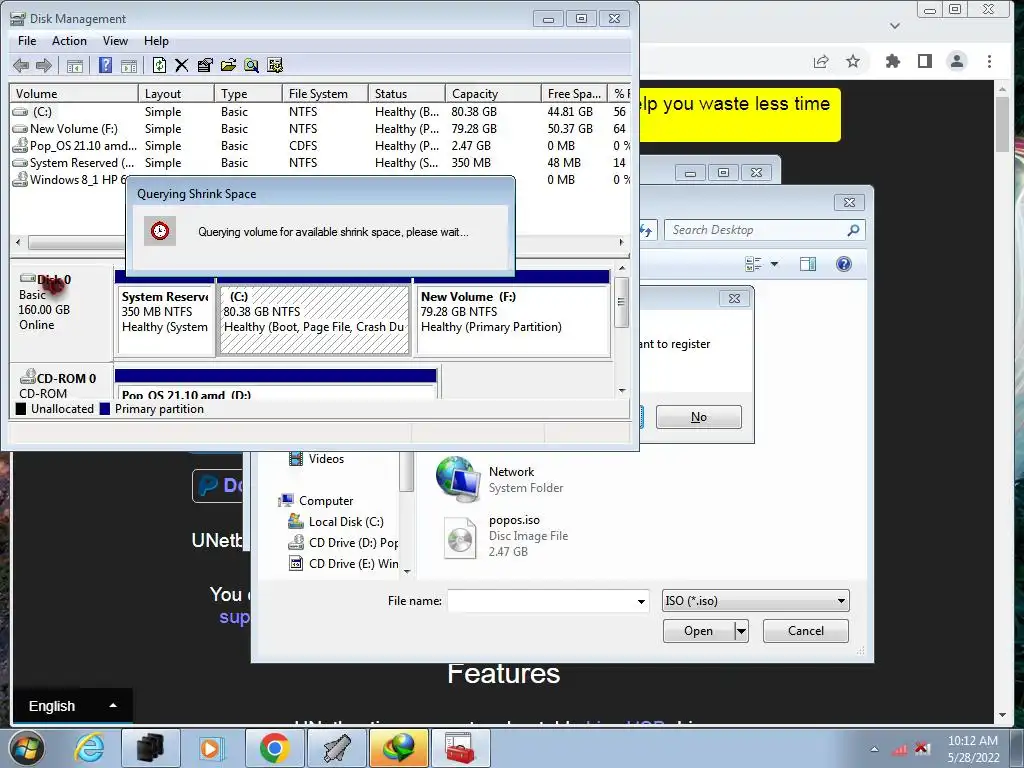Open Internet Explorer from the taskbar
Image resolution: width=1024 pixels, height=768 pixels.
pyautogui.click(x=89, y=748)
